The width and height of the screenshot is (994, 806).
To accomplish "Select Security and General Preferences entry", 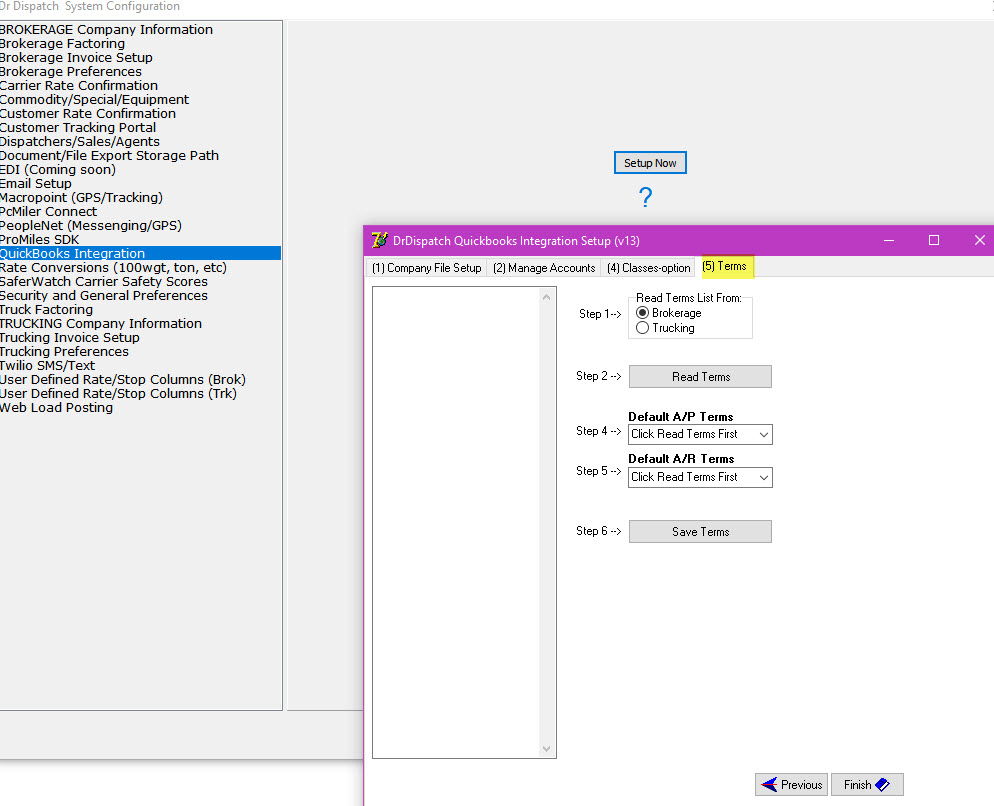I will coord(103,296).
